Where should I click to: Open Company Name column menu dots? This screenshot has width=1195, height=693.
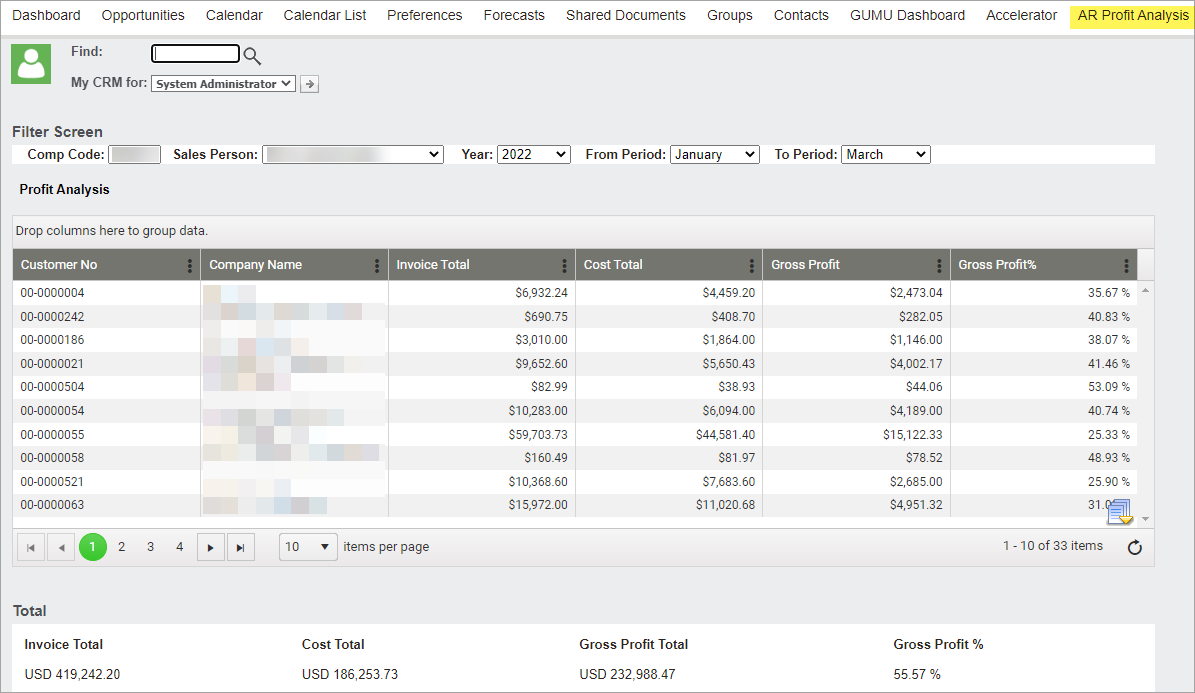pyautogui.click(x=376, y=265)
